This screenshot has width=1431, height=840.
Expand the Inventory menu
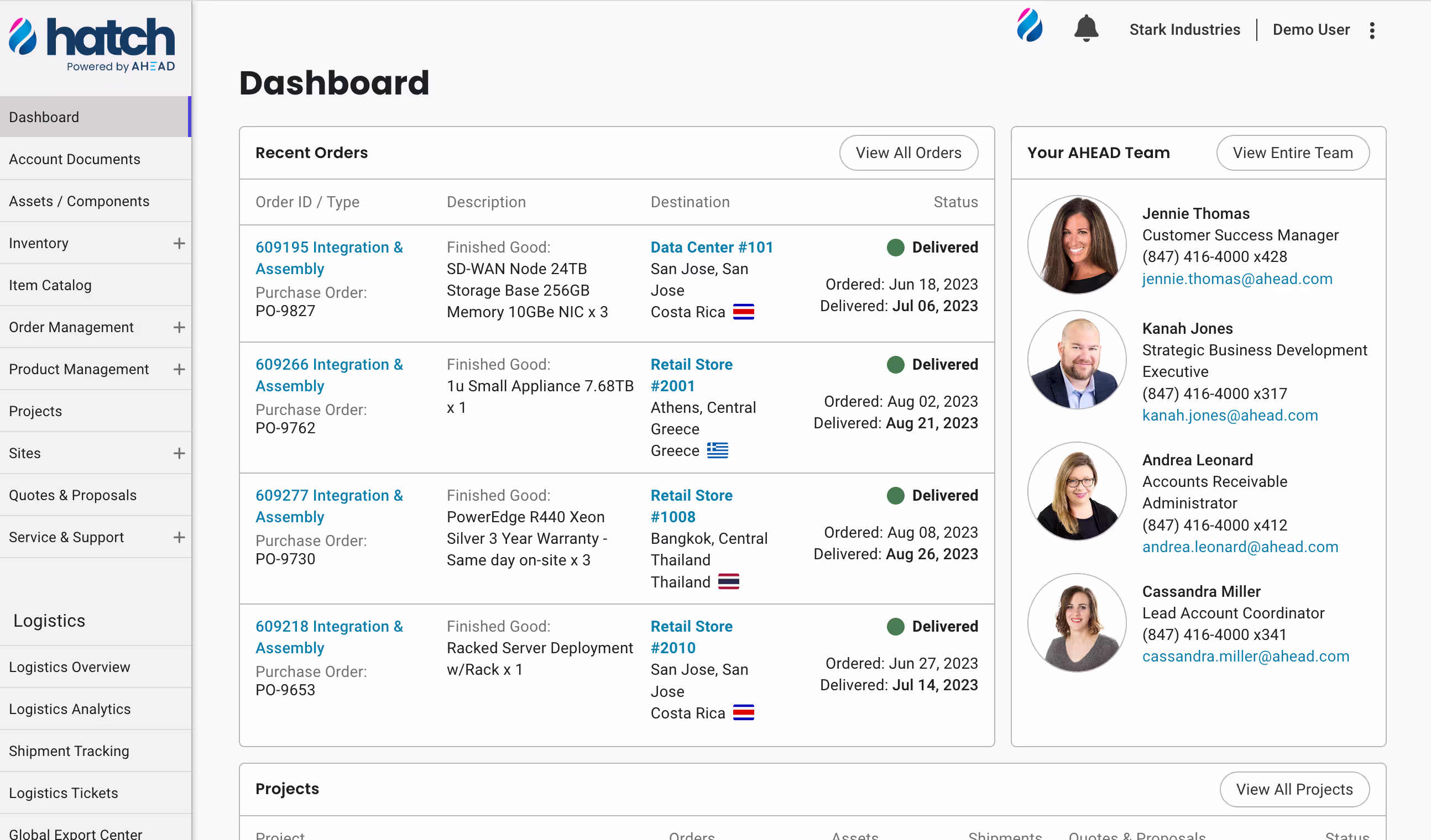pyautogui.click(x=179, y=244)
